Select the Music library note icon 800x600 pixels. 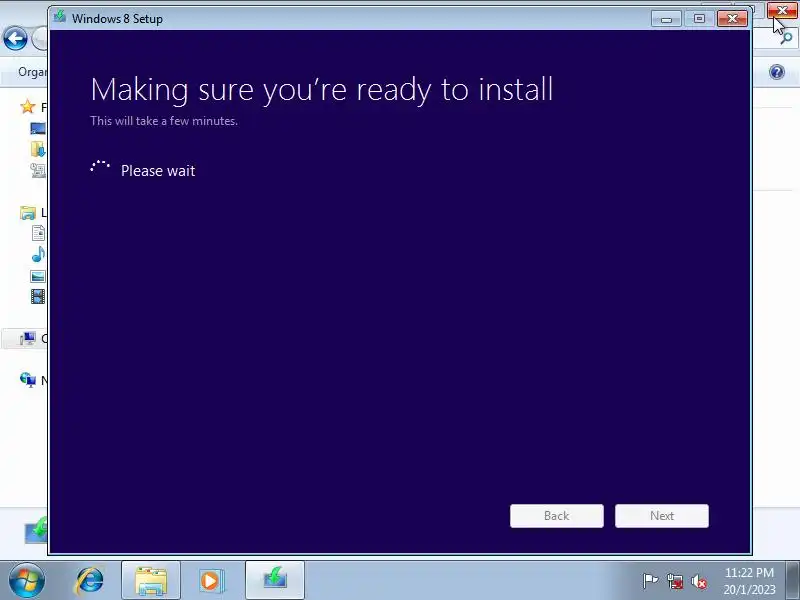38,254
